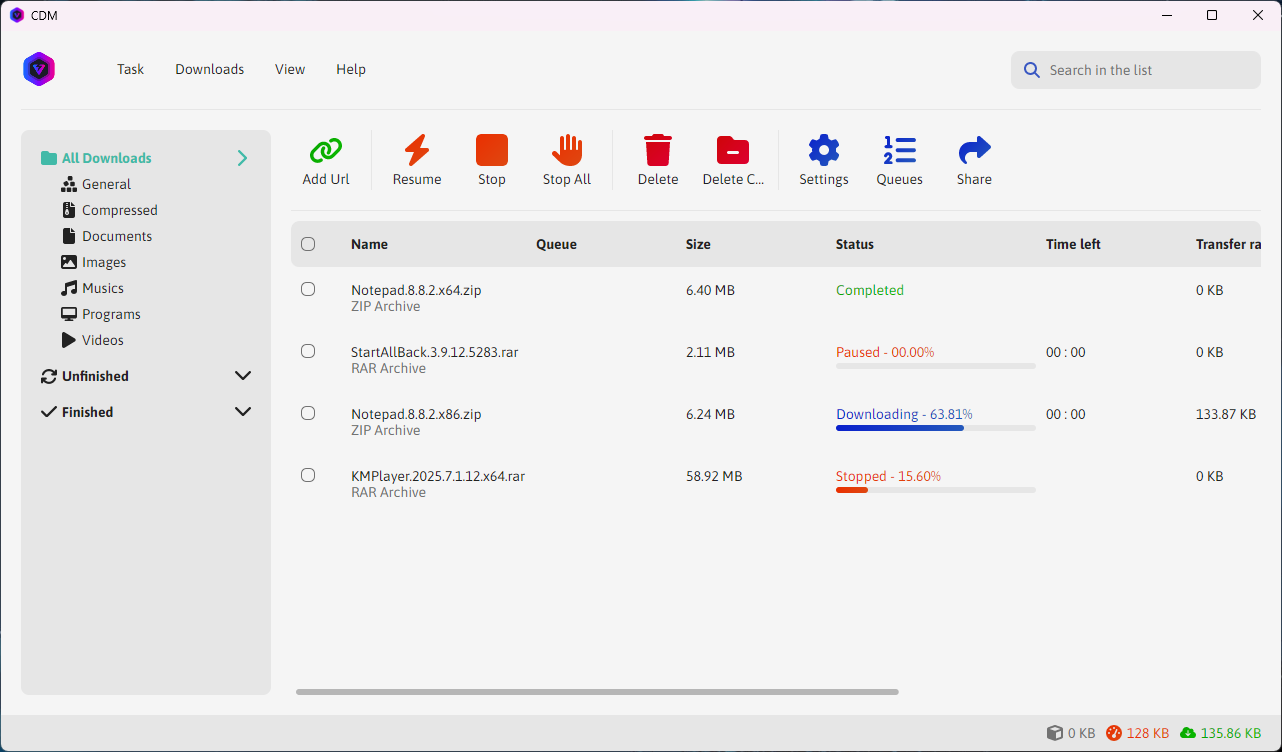Click the Stop All hand icon
This screenshot has width=1282, height=752.
(567, 151)
